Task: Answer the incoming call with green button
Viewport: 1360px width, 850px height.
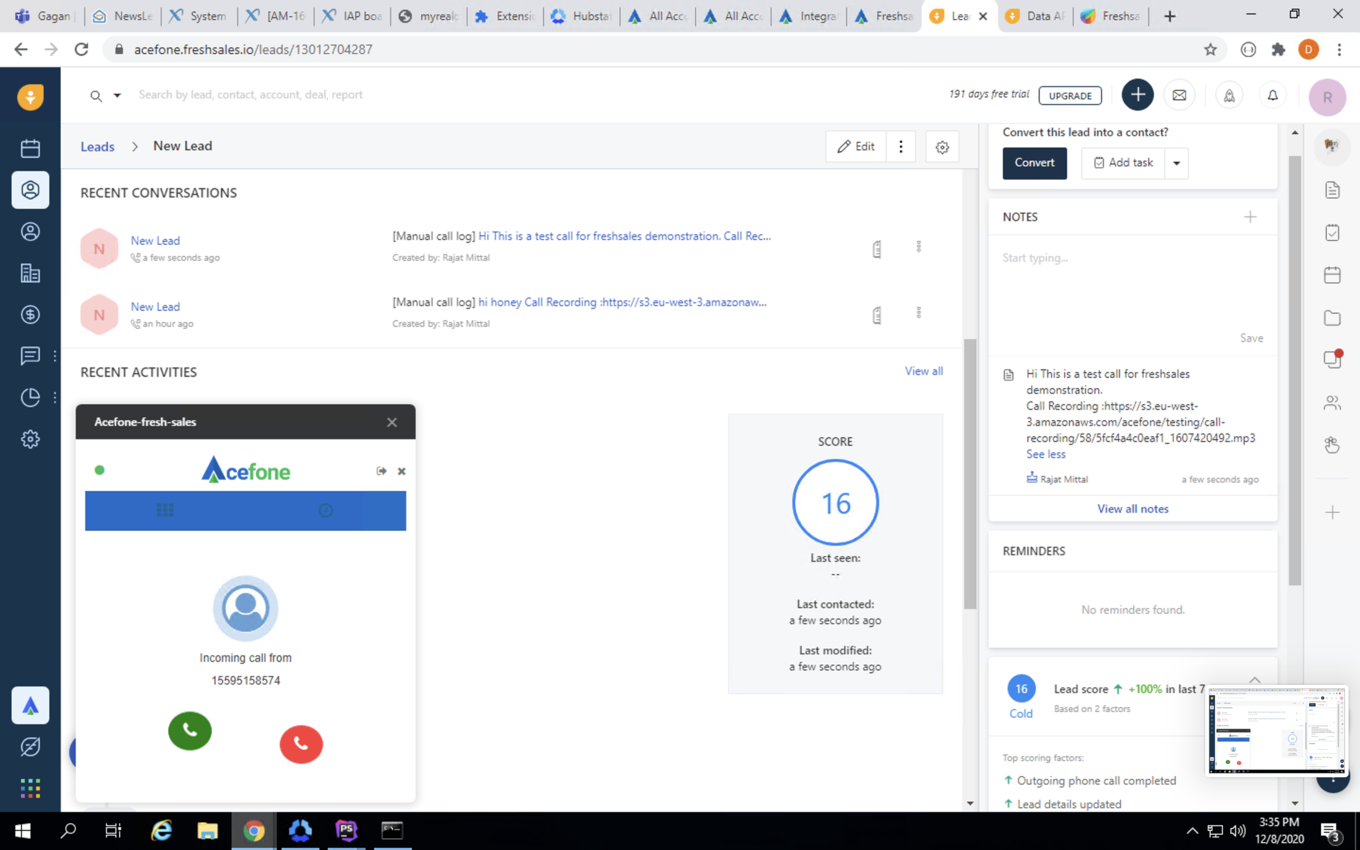Action: tap(190, 731)
